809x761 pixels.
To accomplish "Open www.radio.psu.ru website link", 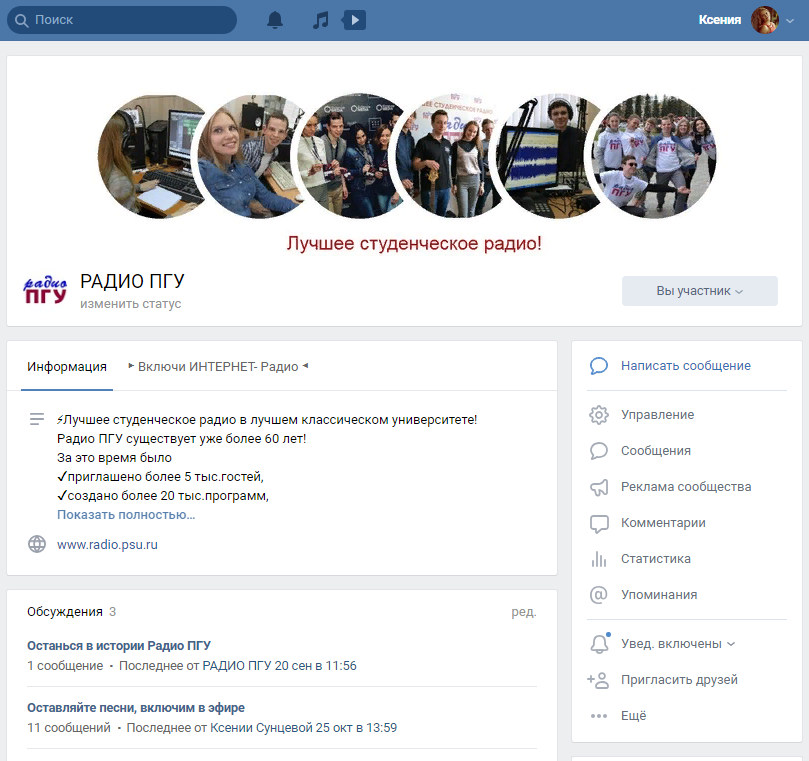I will (x=107, y=544).
